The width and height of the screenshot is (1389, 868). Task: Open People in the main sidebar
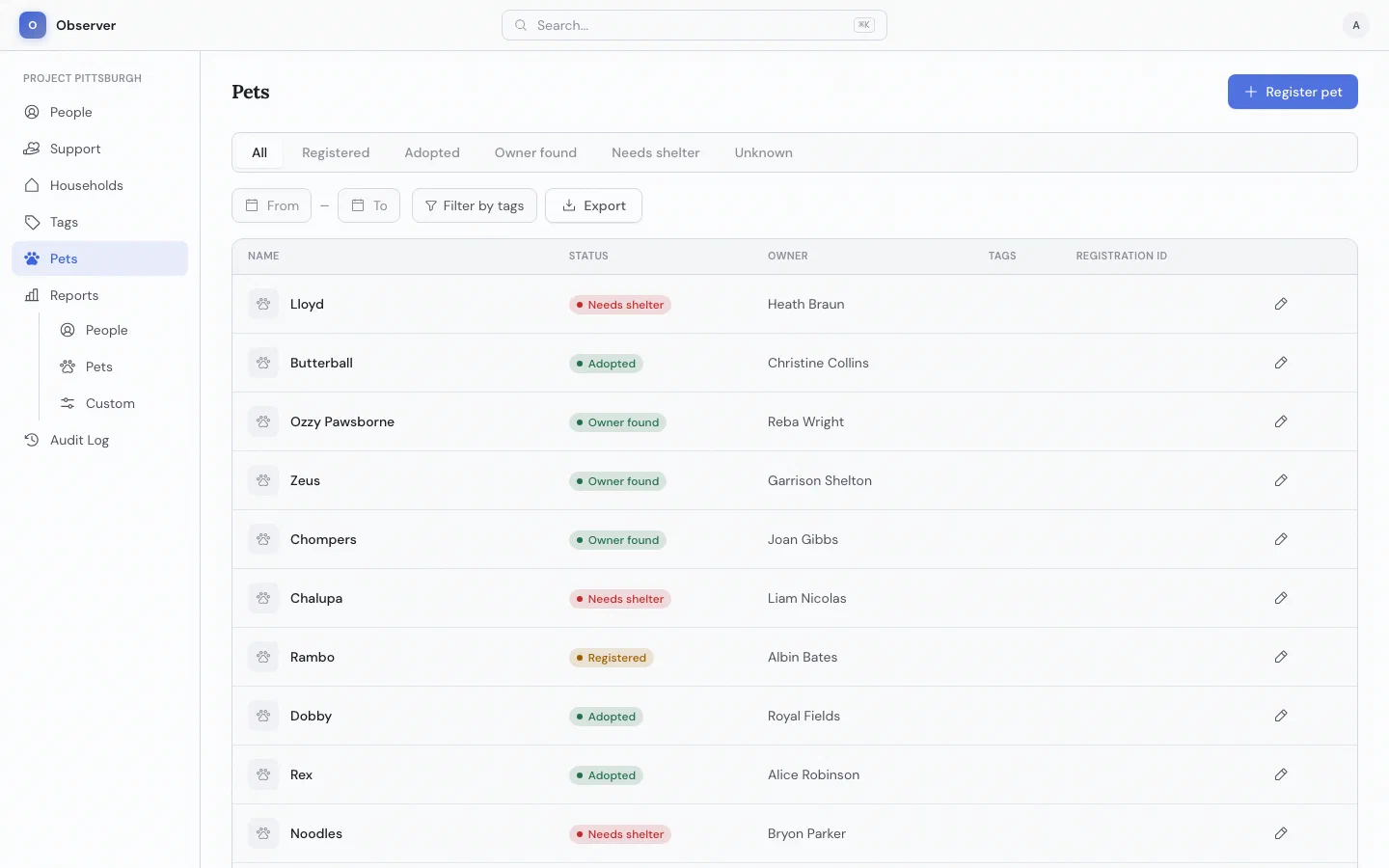click(99, 112)
